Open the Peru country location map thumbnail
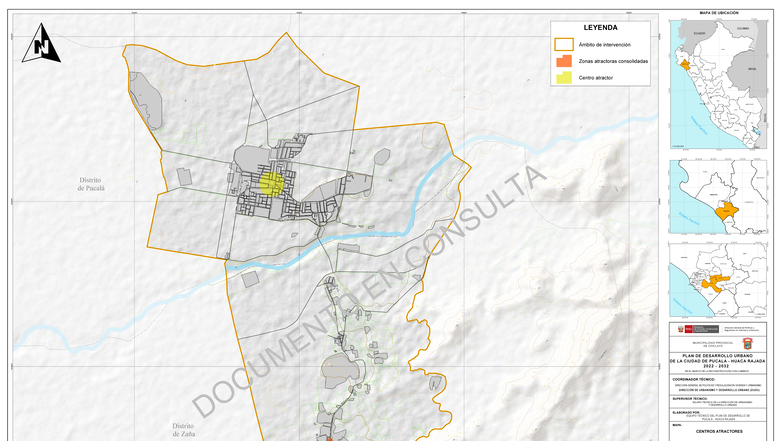This screenshot has height=441, width=784. [718, 84]
